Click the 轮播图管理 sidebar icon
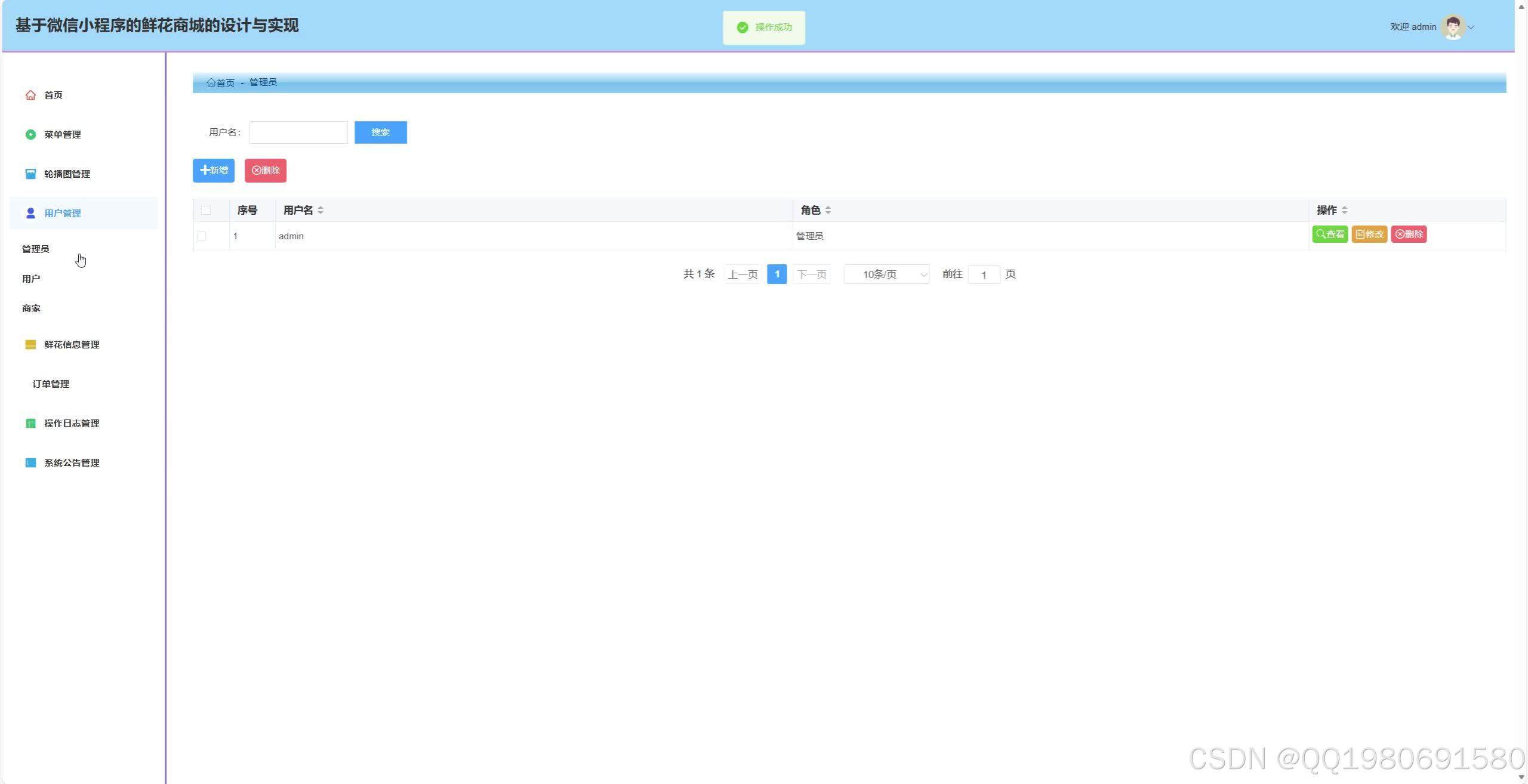 (x=30, y=174)
